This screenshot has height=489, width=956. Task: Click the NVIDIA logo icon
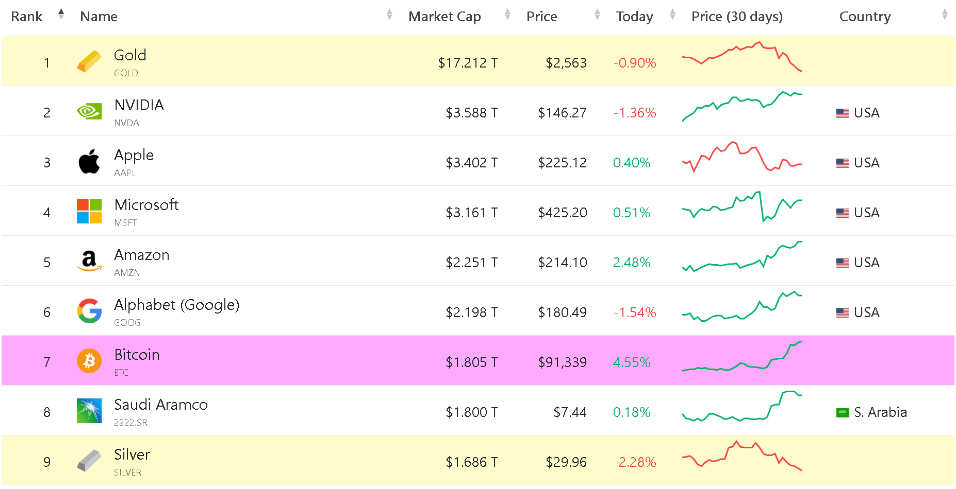tap(89, 112)
